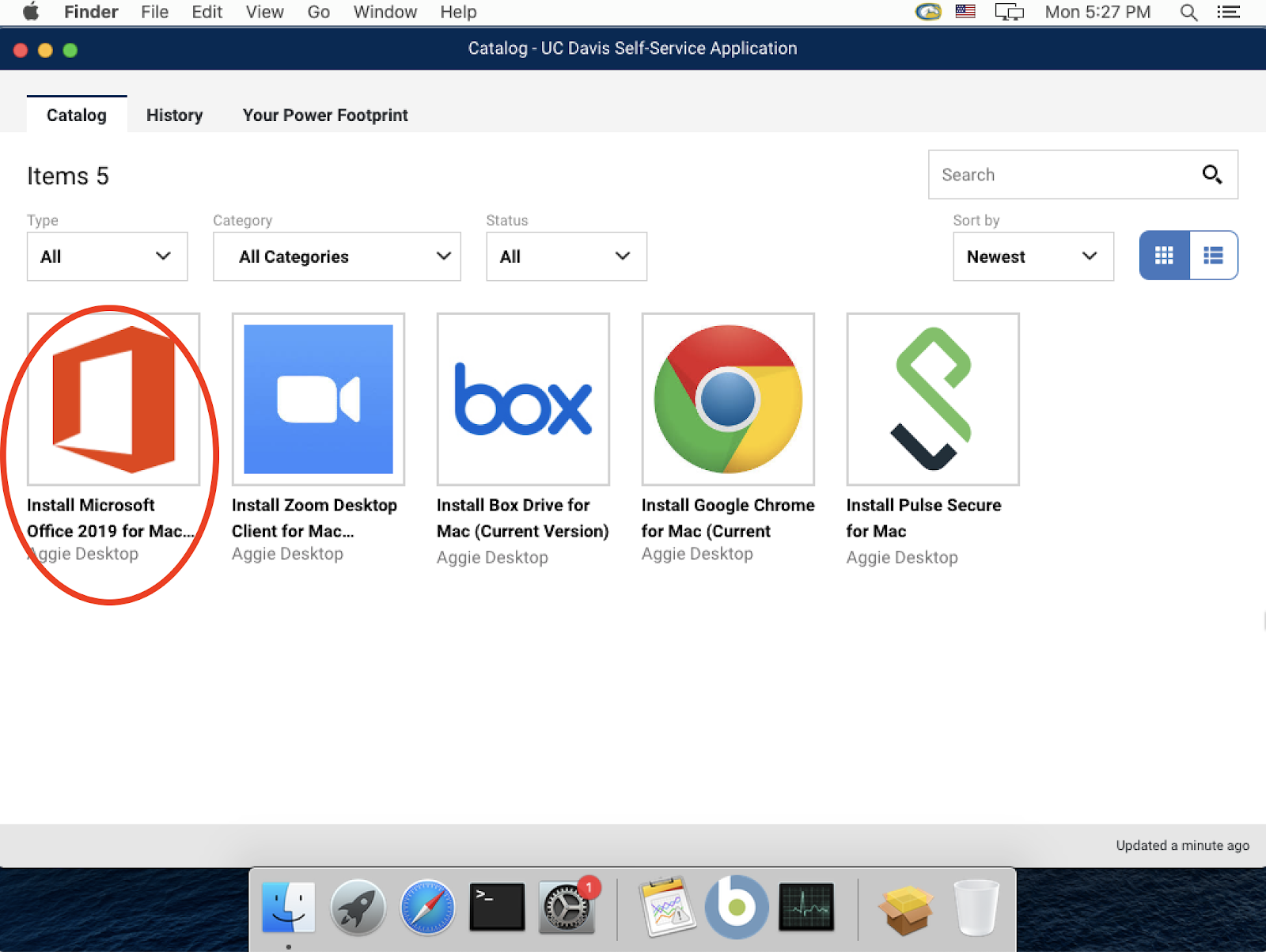Expand the Status dropdown
The image size is (1266, 952).
click(567, 256)
